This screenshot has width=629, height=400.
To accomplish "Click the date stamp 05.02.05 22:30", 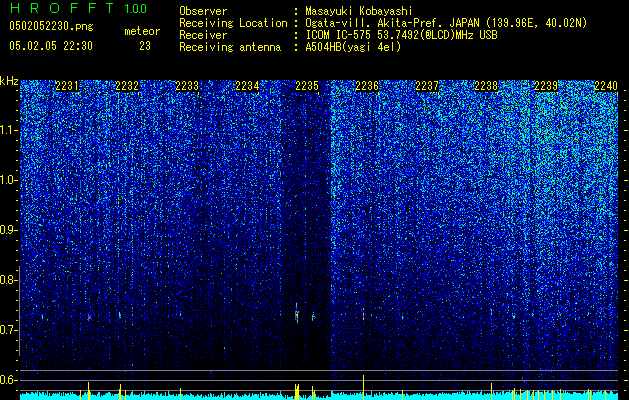I will pyautogui.click(x=51, y=46).
